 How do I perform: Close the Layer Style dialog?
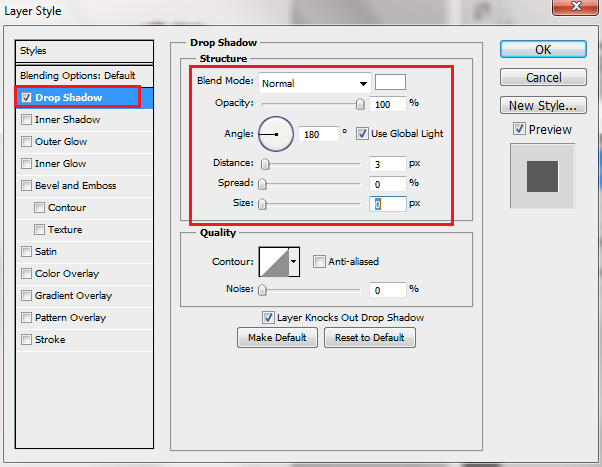click(x=575, y=7)
